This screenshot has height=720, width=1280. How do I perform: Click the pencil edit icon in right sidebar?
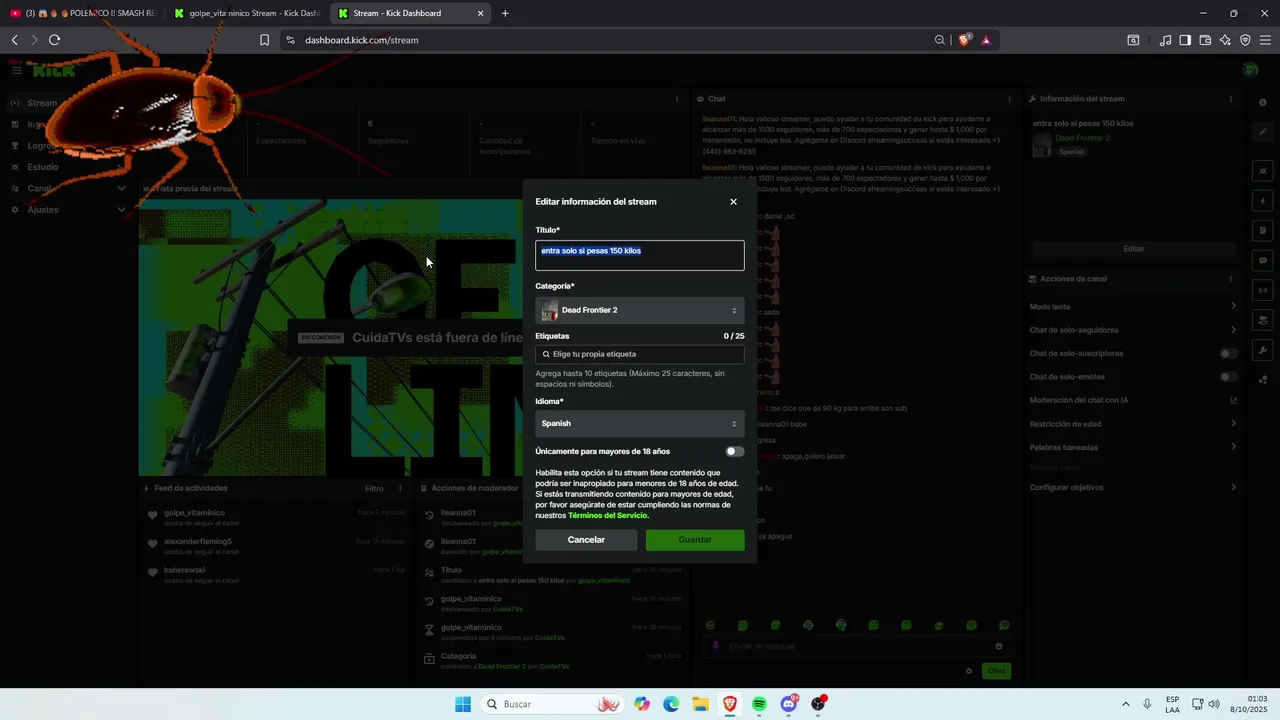tap(1263, 132)
